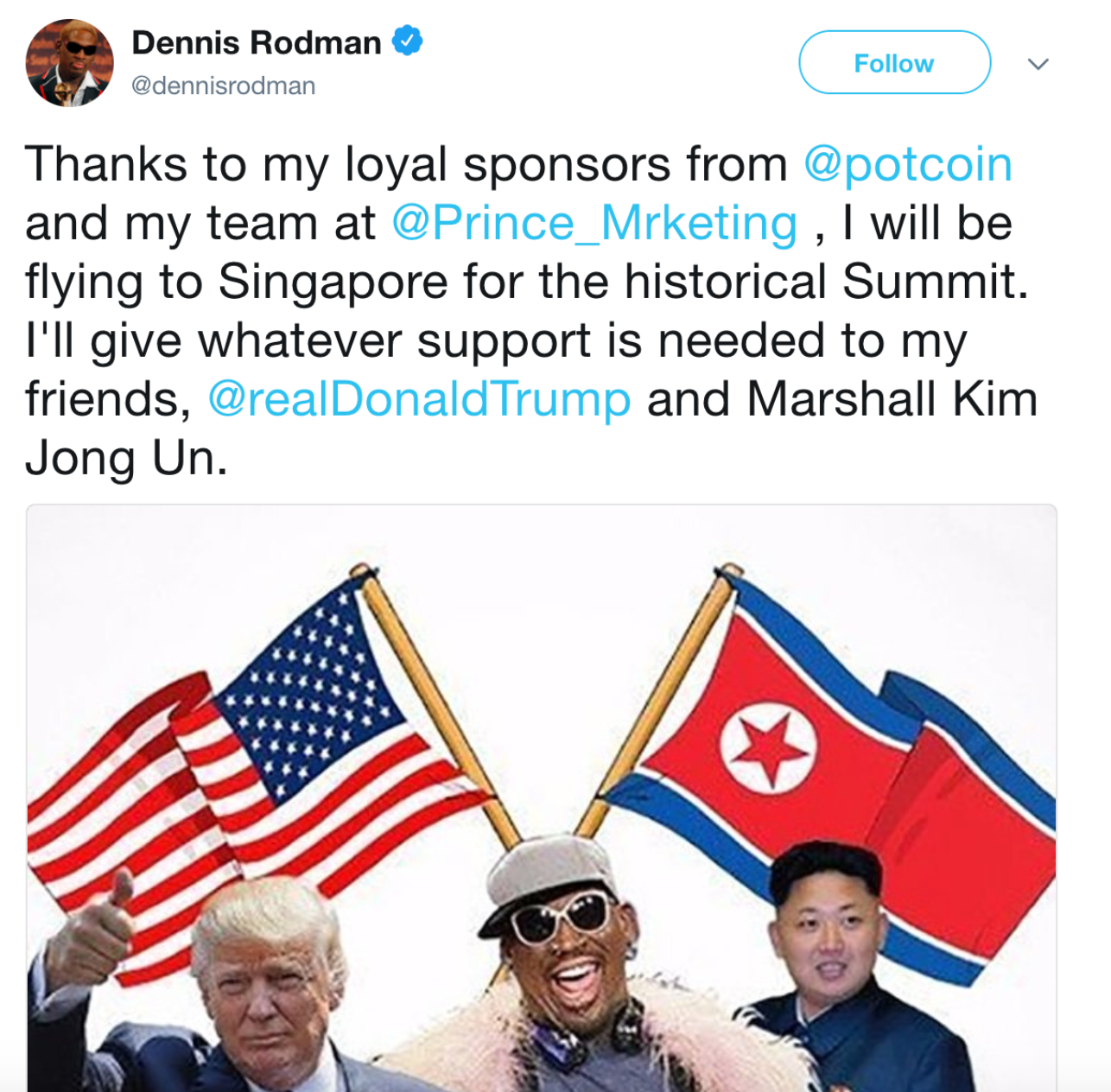Click the North Korean flag in the picture
The image size is (1111, 1092).
click(x=829, y=760)
